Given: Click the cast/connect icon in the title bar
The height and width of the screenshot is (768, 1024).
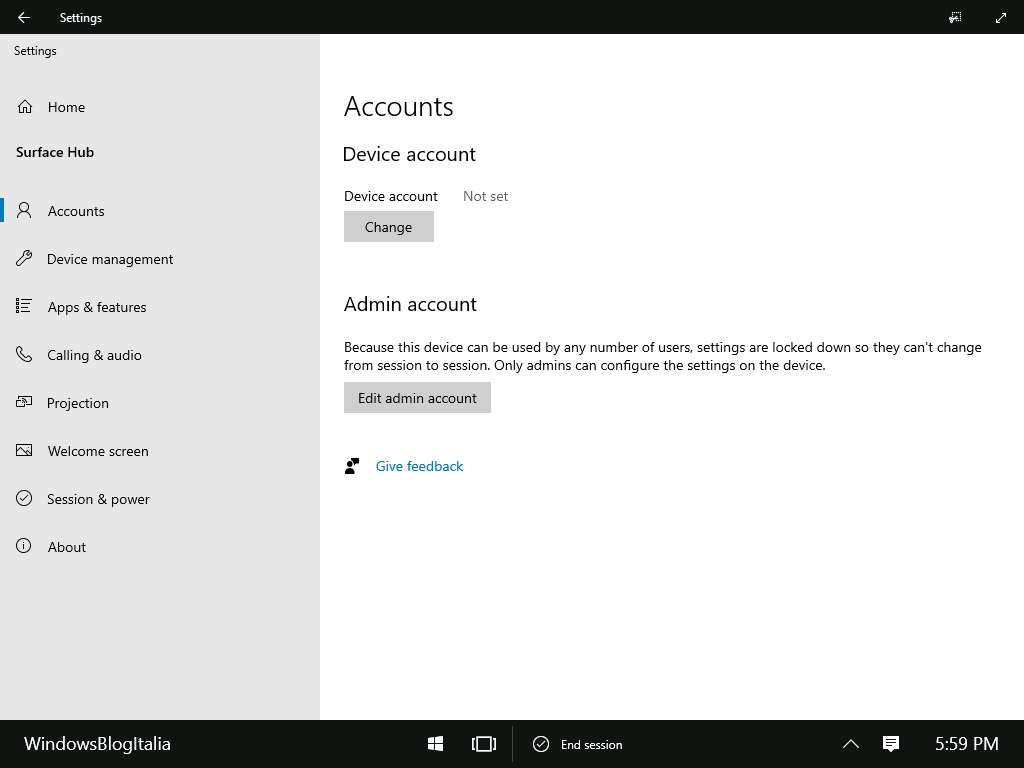Looking at the screenshot, I should click(955, 18).
